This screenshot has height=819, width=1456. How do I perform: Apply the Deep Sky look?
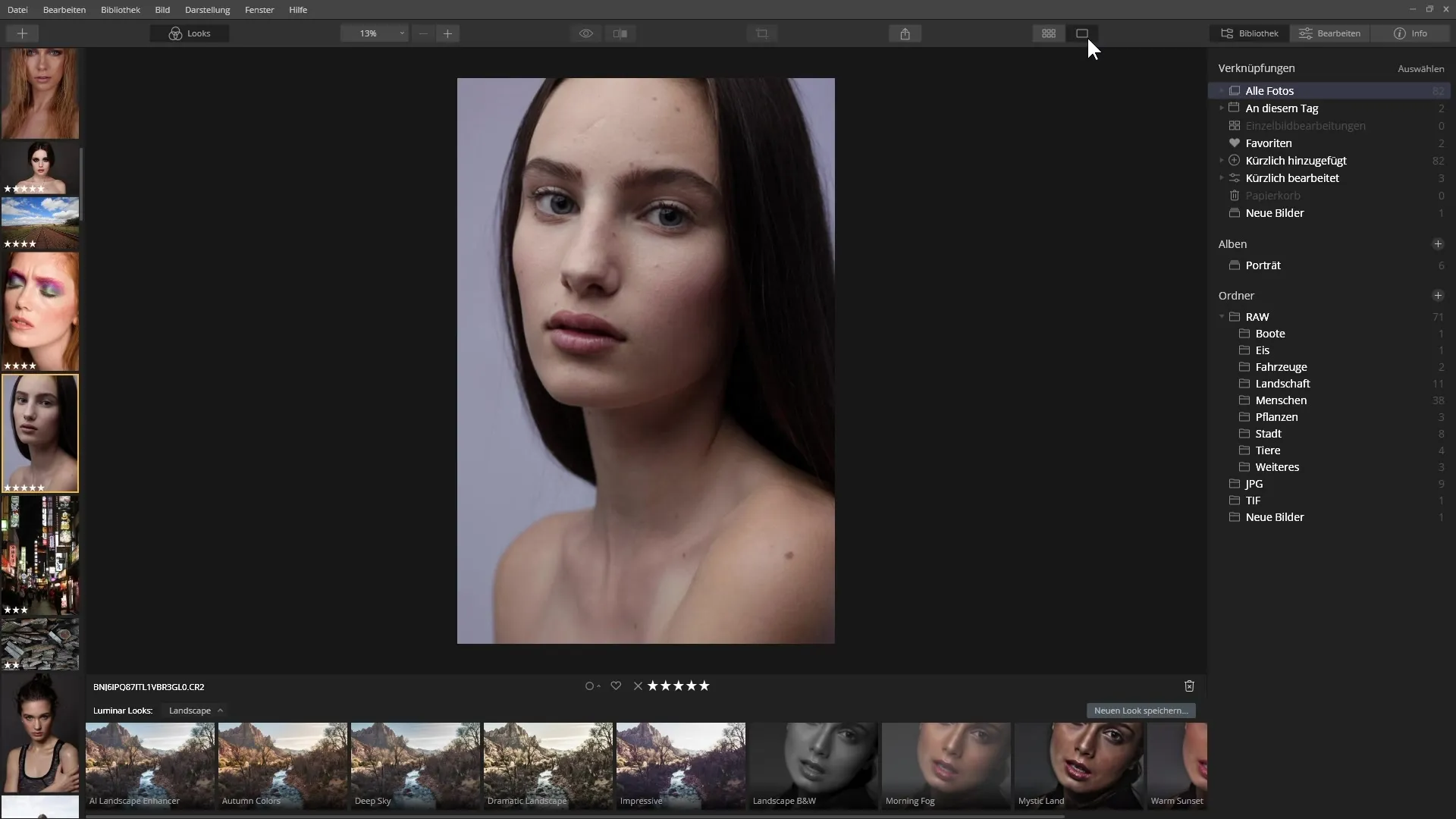tap(416, 766)
